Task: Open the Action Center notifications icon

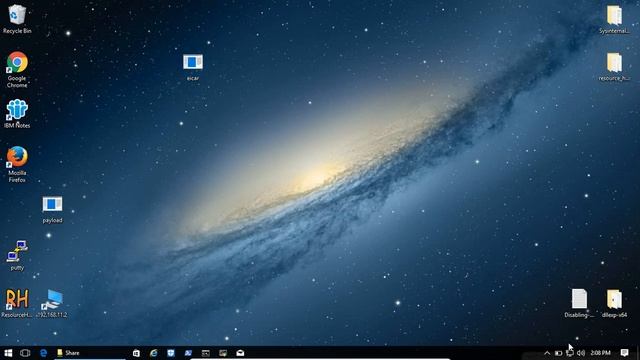Action: (624, 353)
